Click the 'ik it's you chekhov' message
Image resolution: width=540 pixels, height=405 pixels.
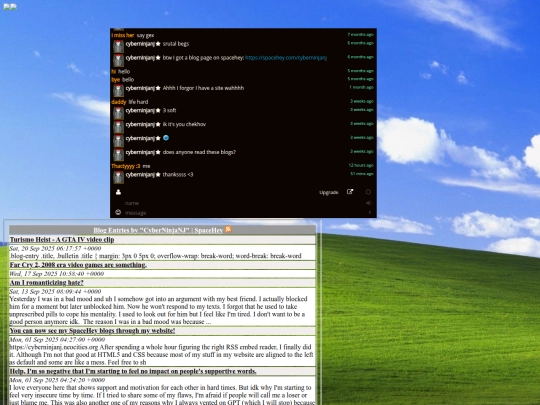(184, 124)
